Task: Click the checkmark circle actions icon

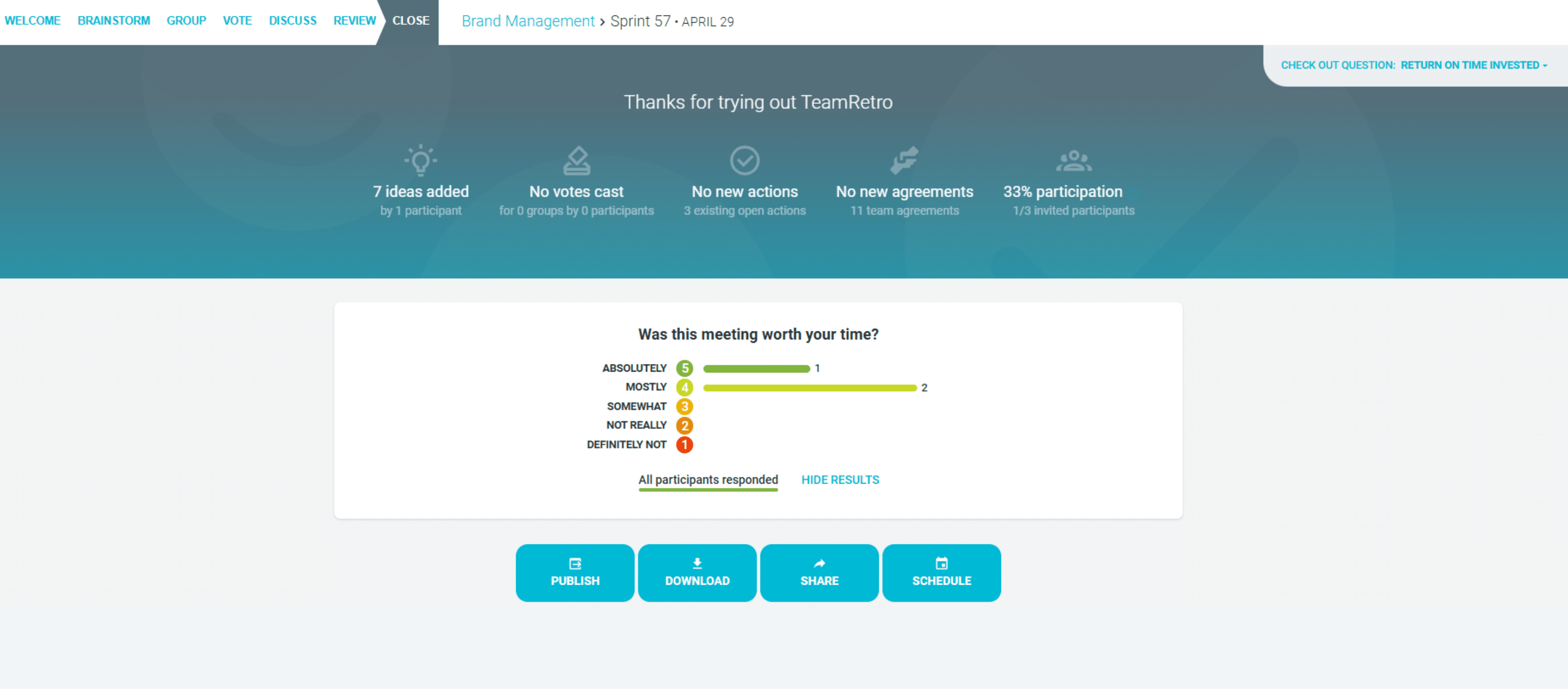Action: (x=745, y=160)
